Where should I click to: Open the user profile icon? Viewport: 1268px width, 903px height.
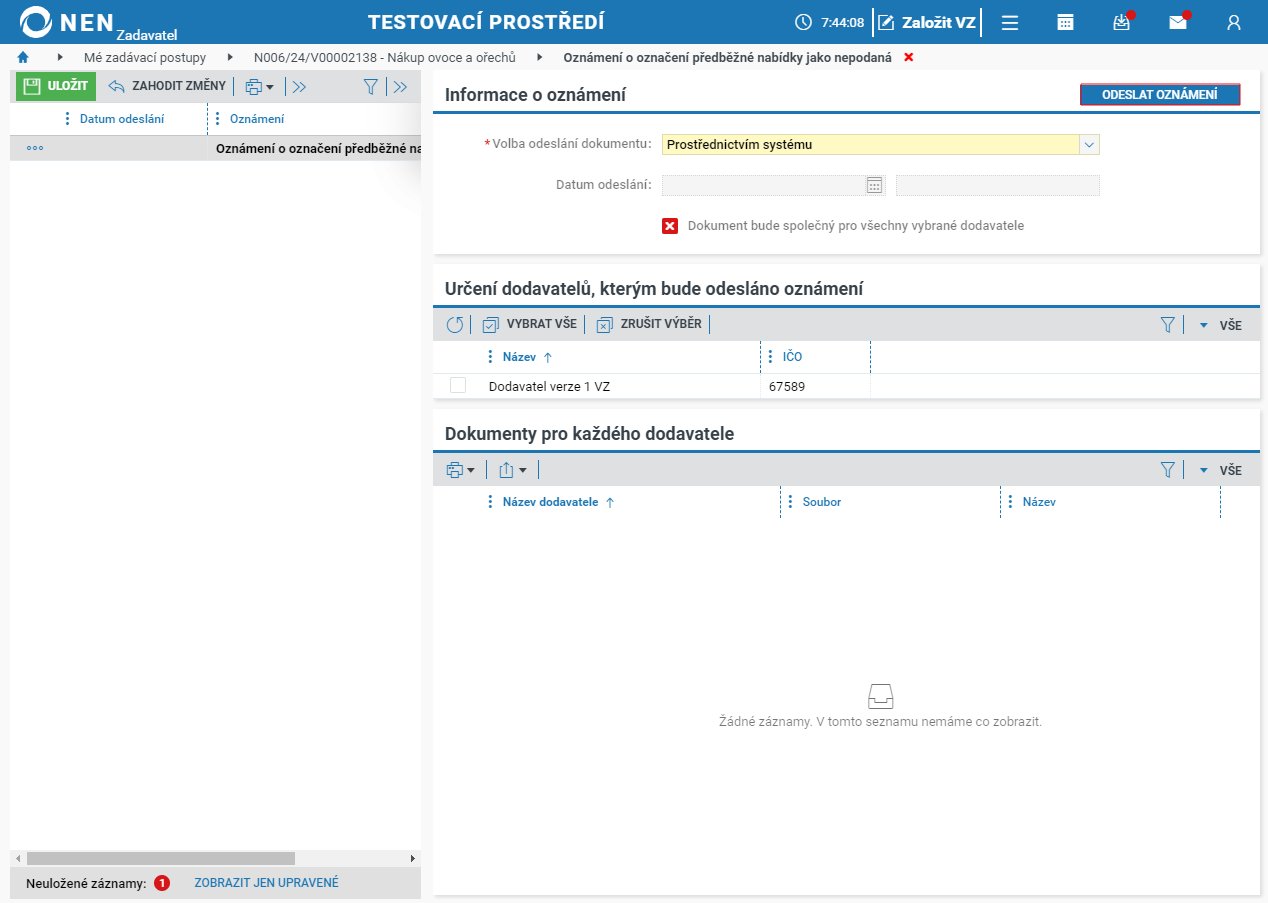(1234, 22)
